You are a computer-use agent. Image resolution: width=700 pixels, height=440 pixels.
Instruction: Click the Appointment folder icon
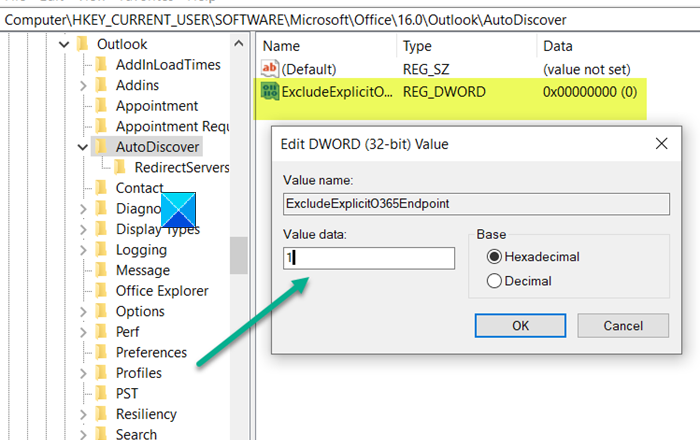(x=102, y=105)
